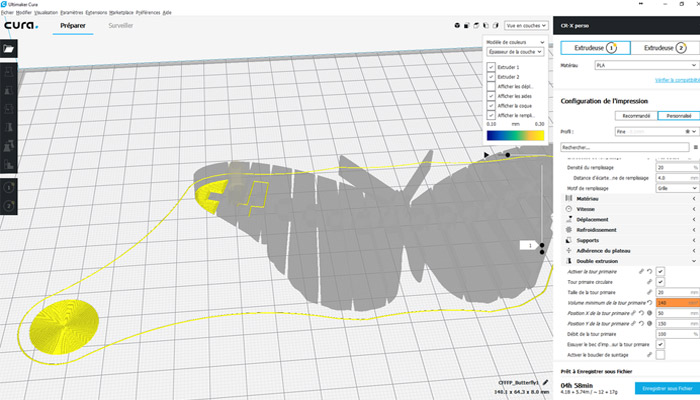Click the Rechercher settings search field

[615, 147]
